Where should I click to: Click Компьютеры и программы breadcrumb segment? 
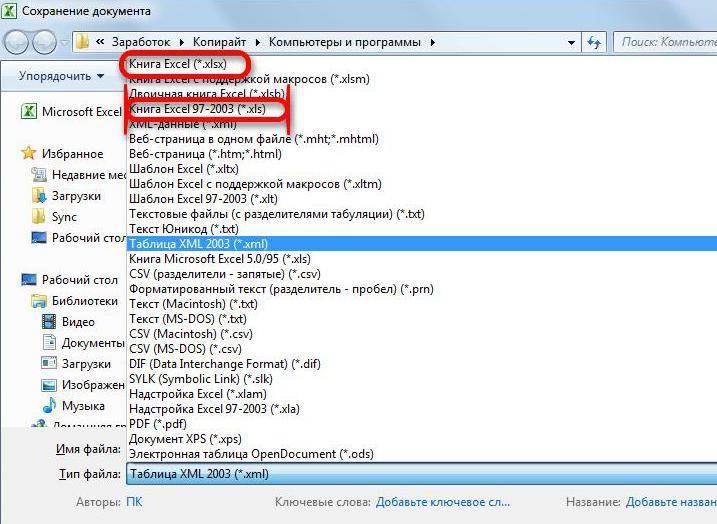coord(344,42)
